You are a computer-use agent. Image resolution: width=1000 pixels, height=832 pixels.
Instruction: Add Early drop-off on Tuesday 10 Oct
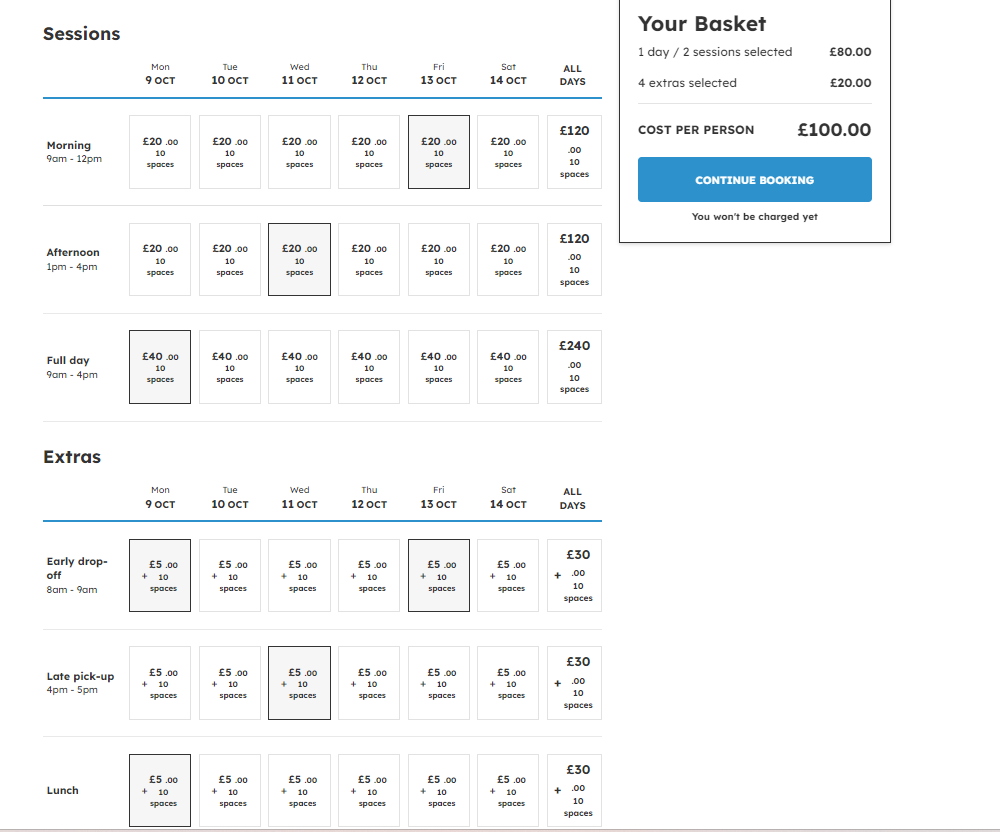click(x=230, y=575)
